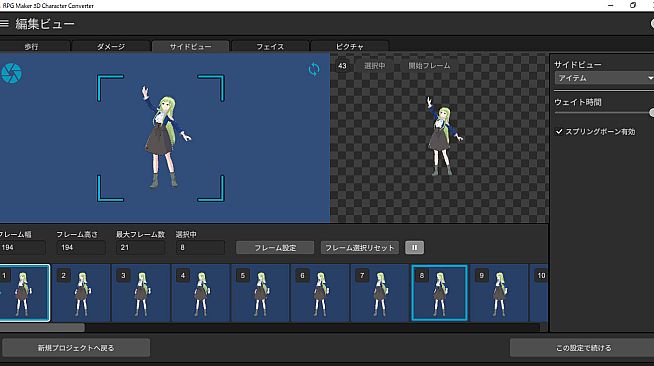The width and height of the screenshot is (654, 366).
Task: Click the camera shutter capture icon
Action: 11,73
